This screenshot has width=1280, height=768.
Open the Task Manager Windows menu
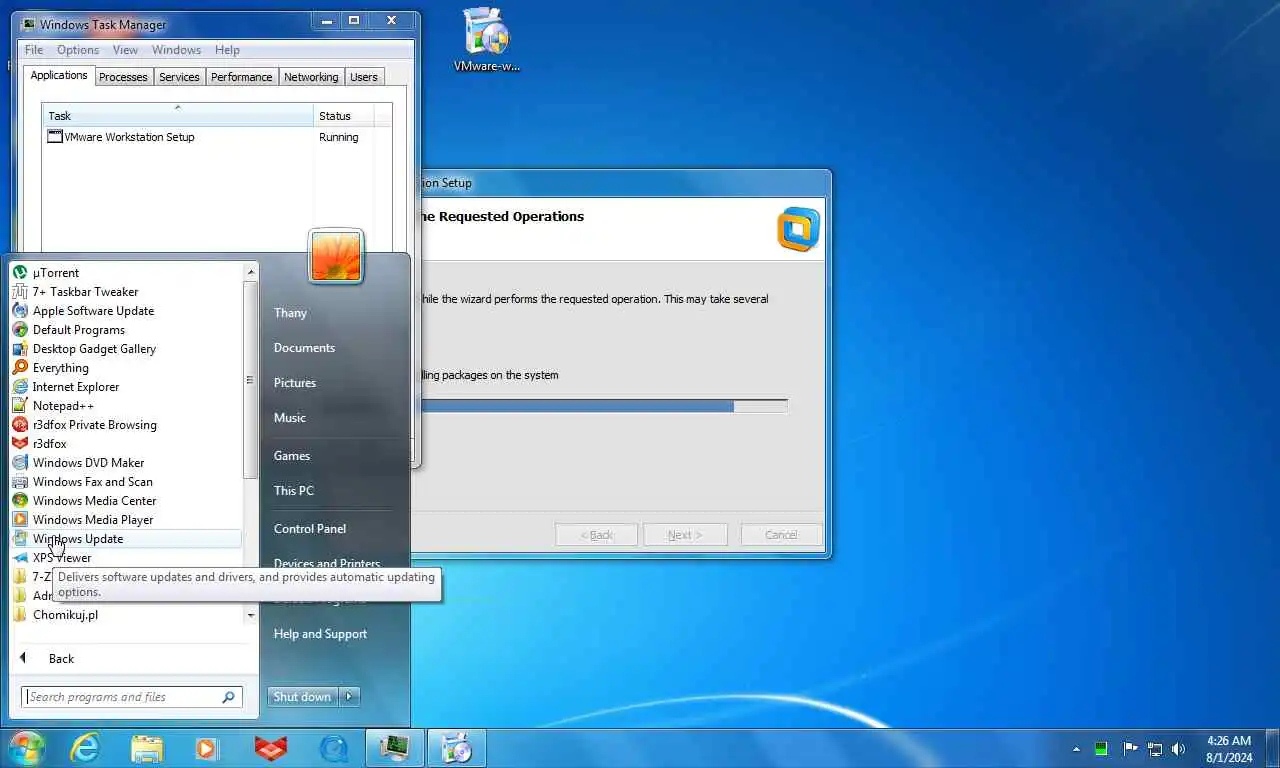pos(177,50)
